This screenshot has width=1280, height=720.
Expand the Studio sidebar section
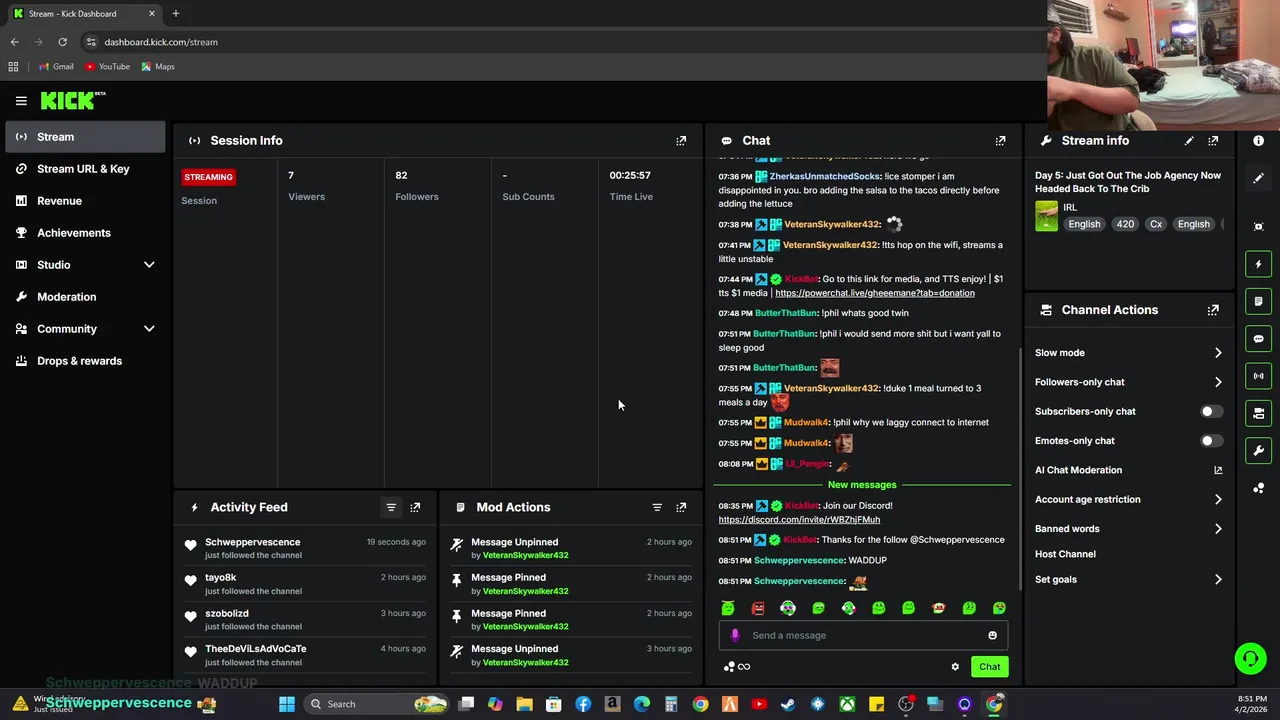pyautogui.click(x=149, y=265)
